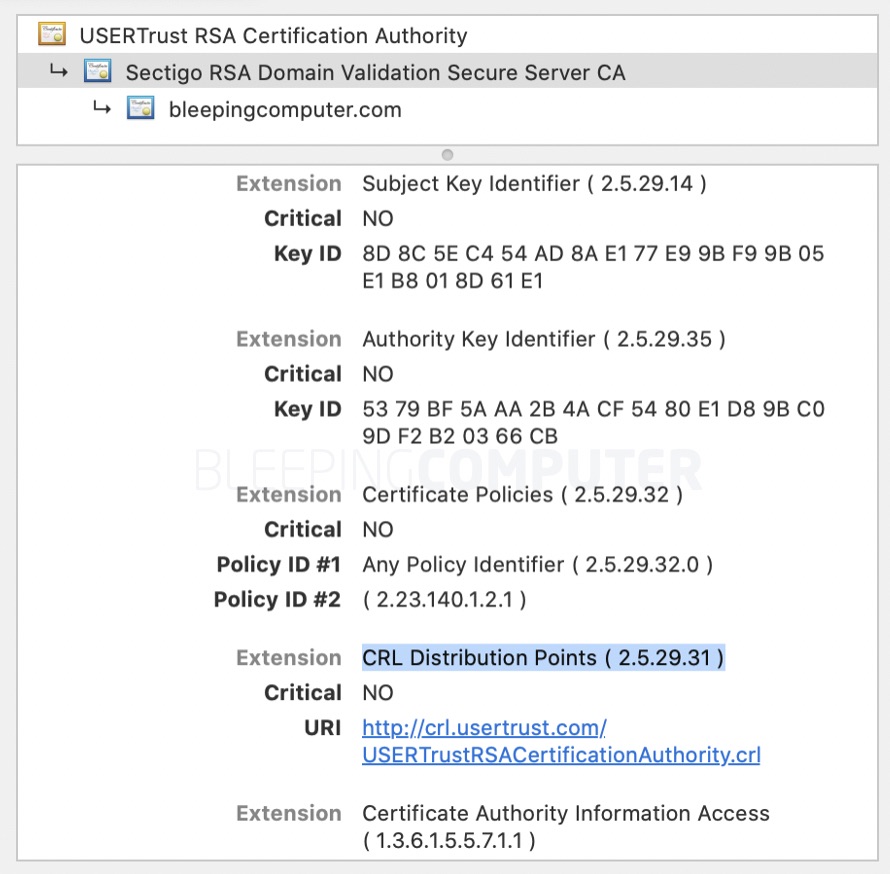Select Sectigo RSA Domain Validation Secure Server CA text
The height and width of the screenshot is (874, 890).
[375, 72]
